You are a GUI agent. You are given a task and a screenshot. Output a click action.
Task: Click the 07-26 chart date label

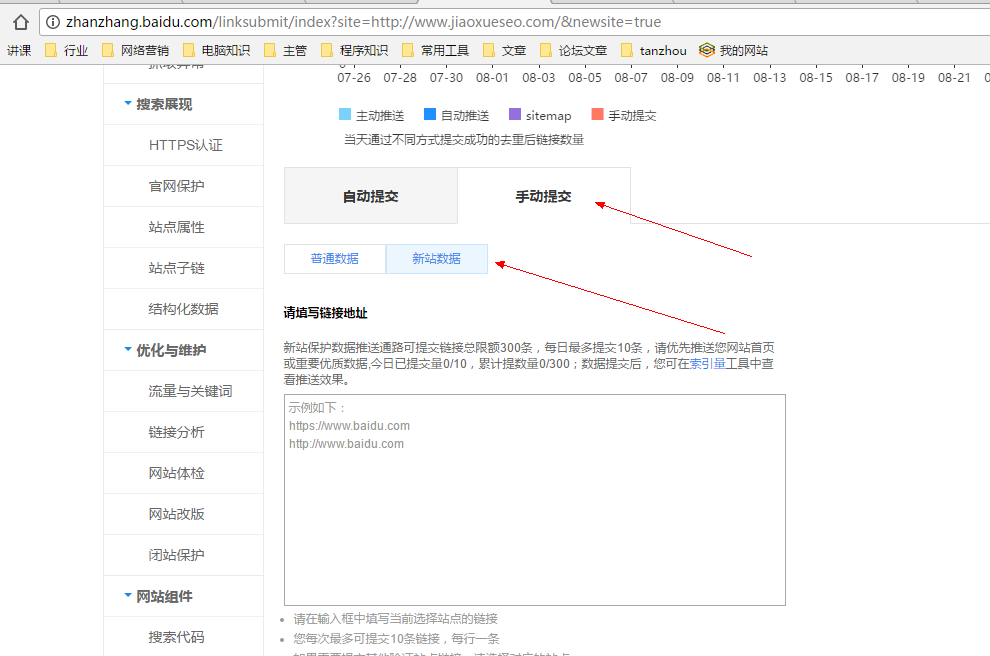[354, 78]
